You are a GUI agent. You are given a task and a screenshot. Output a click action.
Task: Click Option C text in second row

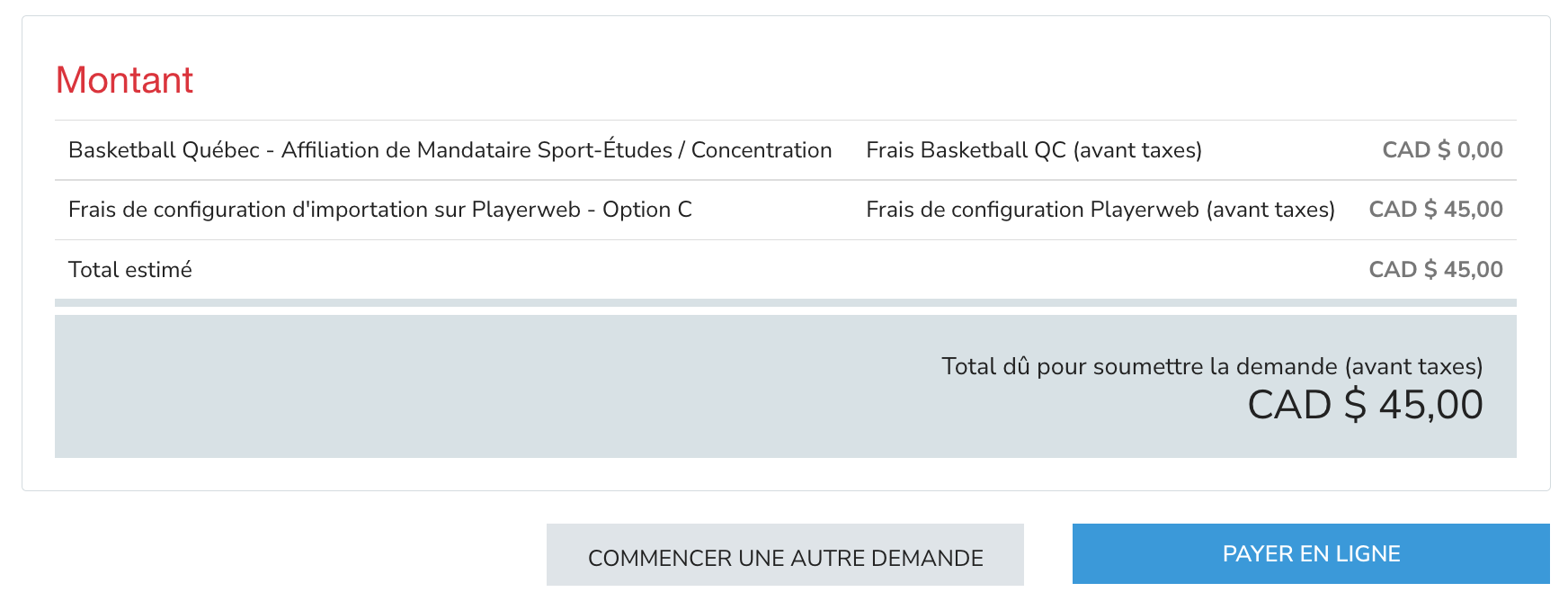coord(647,210)
